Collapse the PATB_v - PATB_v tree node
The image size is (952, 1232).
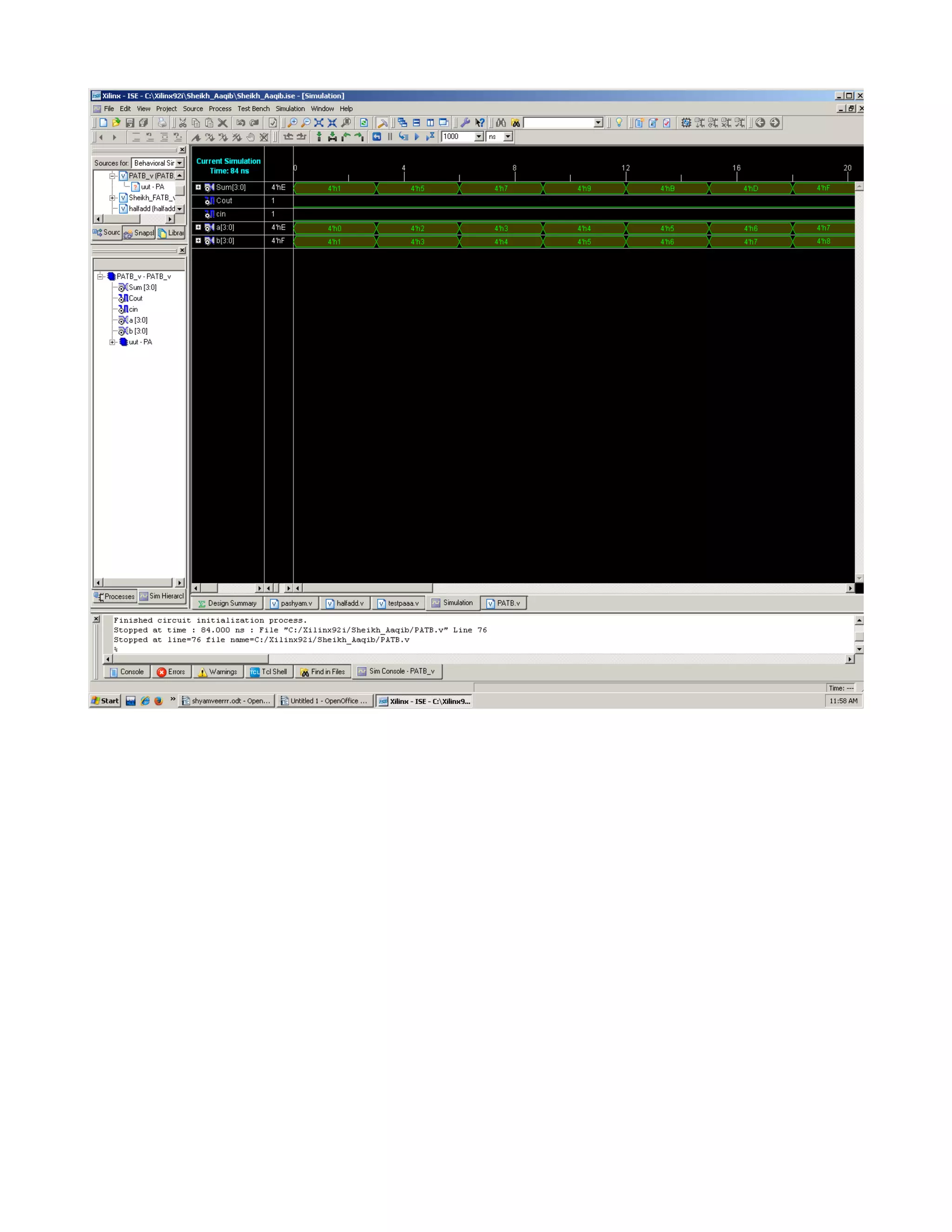(x=100, y=277)
